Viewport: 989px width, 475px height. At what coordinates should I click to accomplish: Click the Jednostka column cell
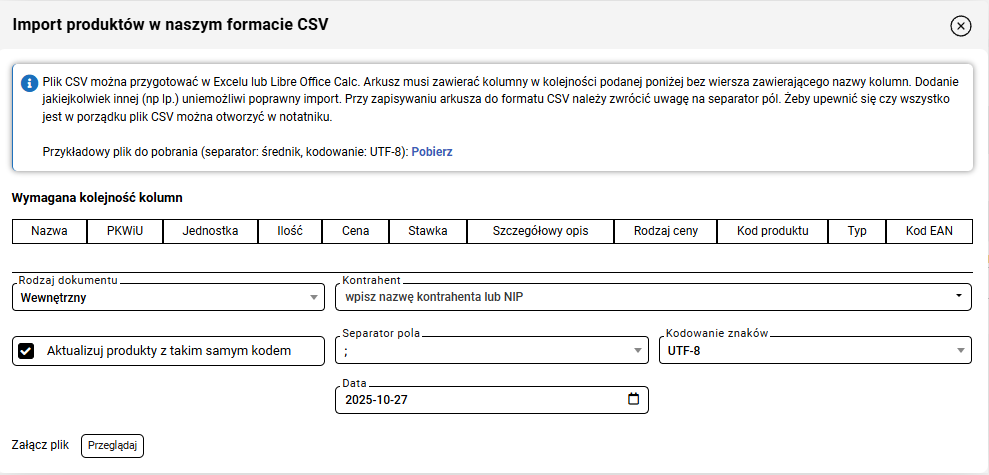(211, 231)
